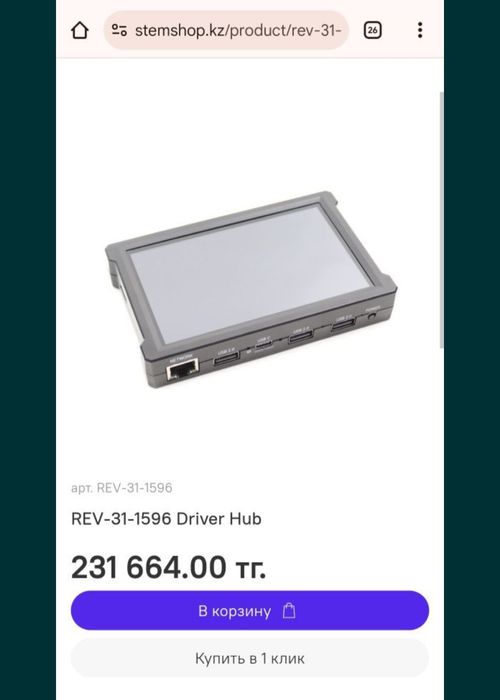The image size is (500, 700).
Task: Tap the round power button on the device
Action: point(372,316)
